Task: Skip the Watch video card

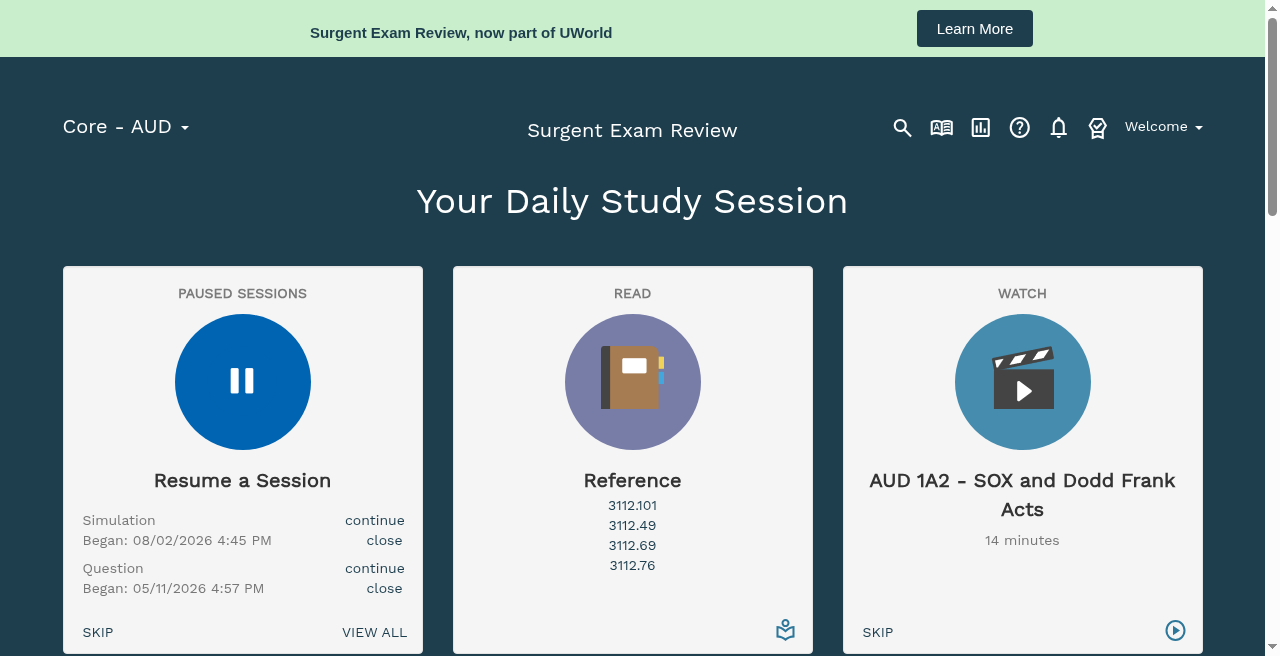Action: click(878, 633)
